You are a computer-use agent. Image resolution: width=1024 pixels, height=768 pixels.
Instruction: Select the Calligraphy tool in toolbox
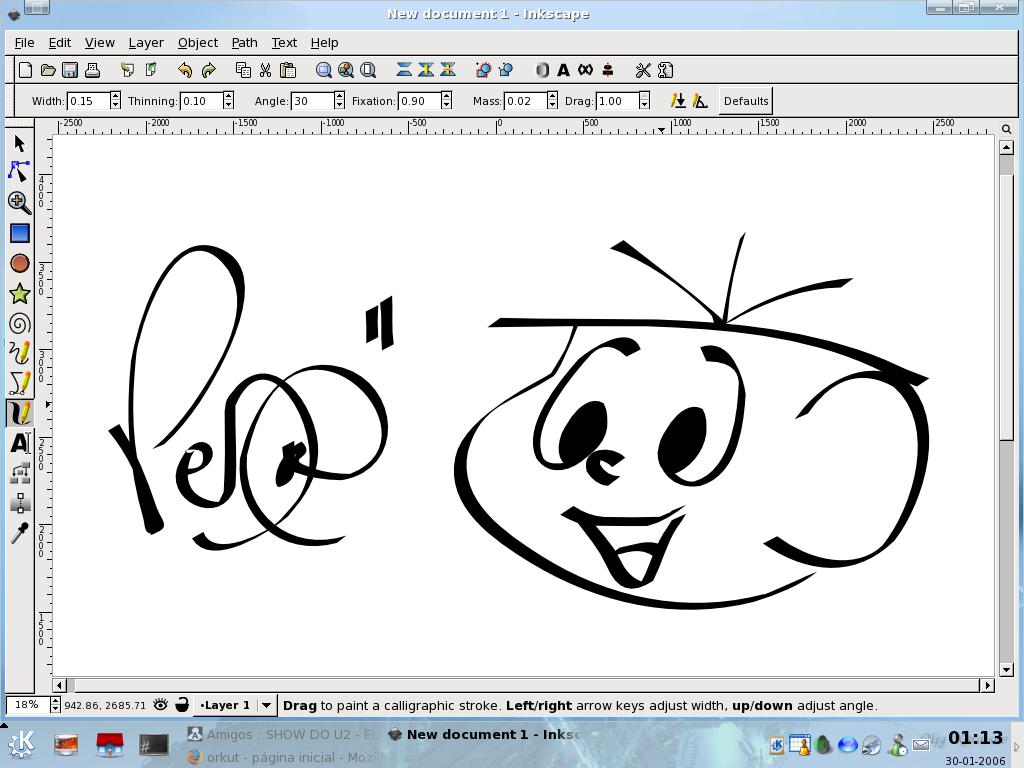(20, 413)
